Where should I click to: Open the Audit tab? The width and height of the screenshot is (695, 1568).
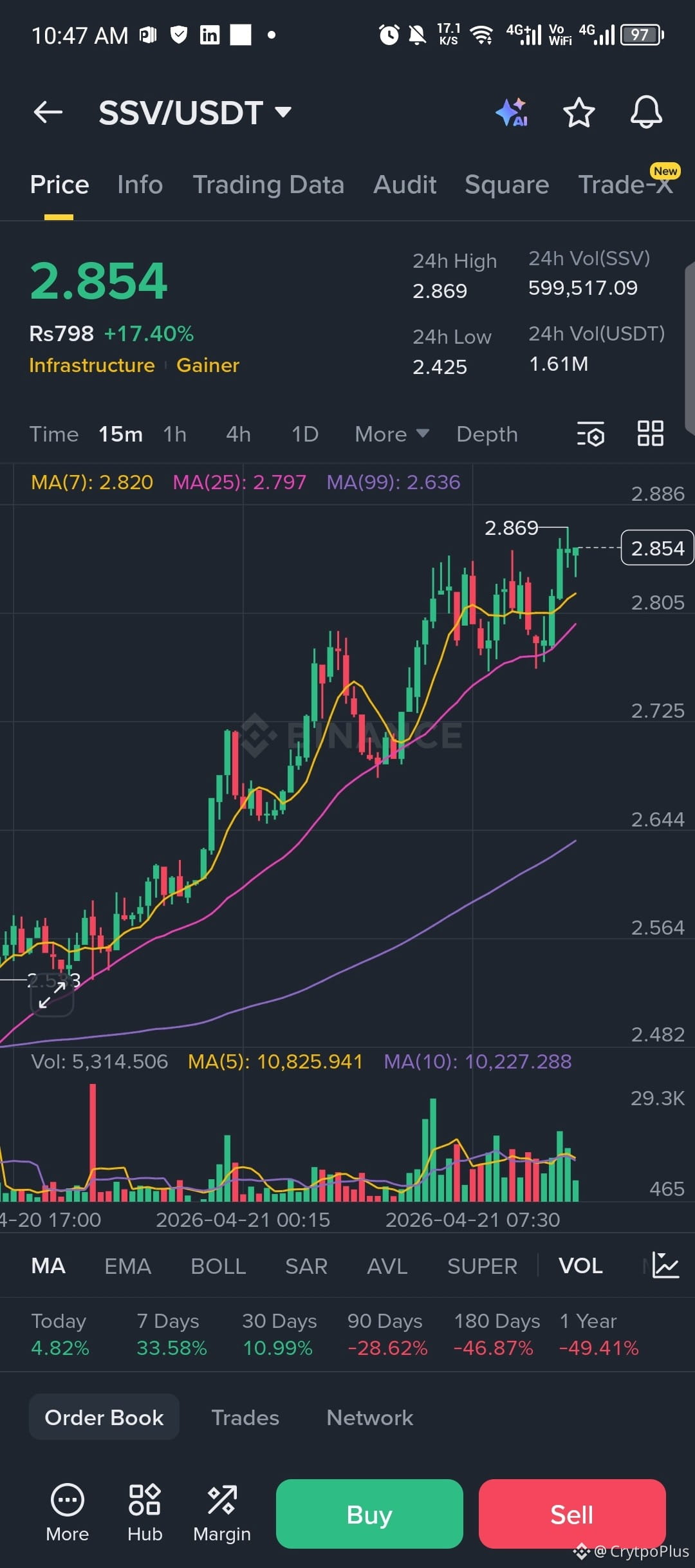point(405,185)
